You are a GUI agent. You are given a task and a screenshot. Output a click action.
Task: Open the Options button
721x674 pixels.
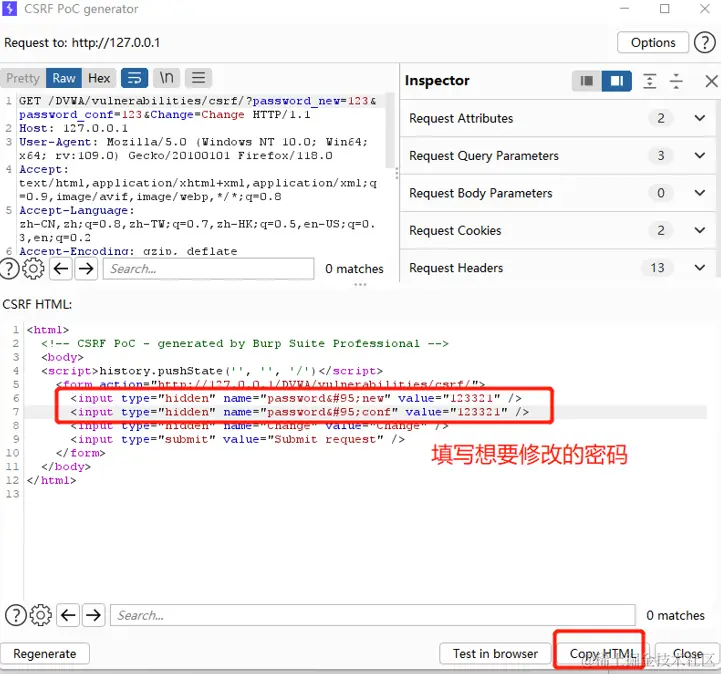point(652,43)
